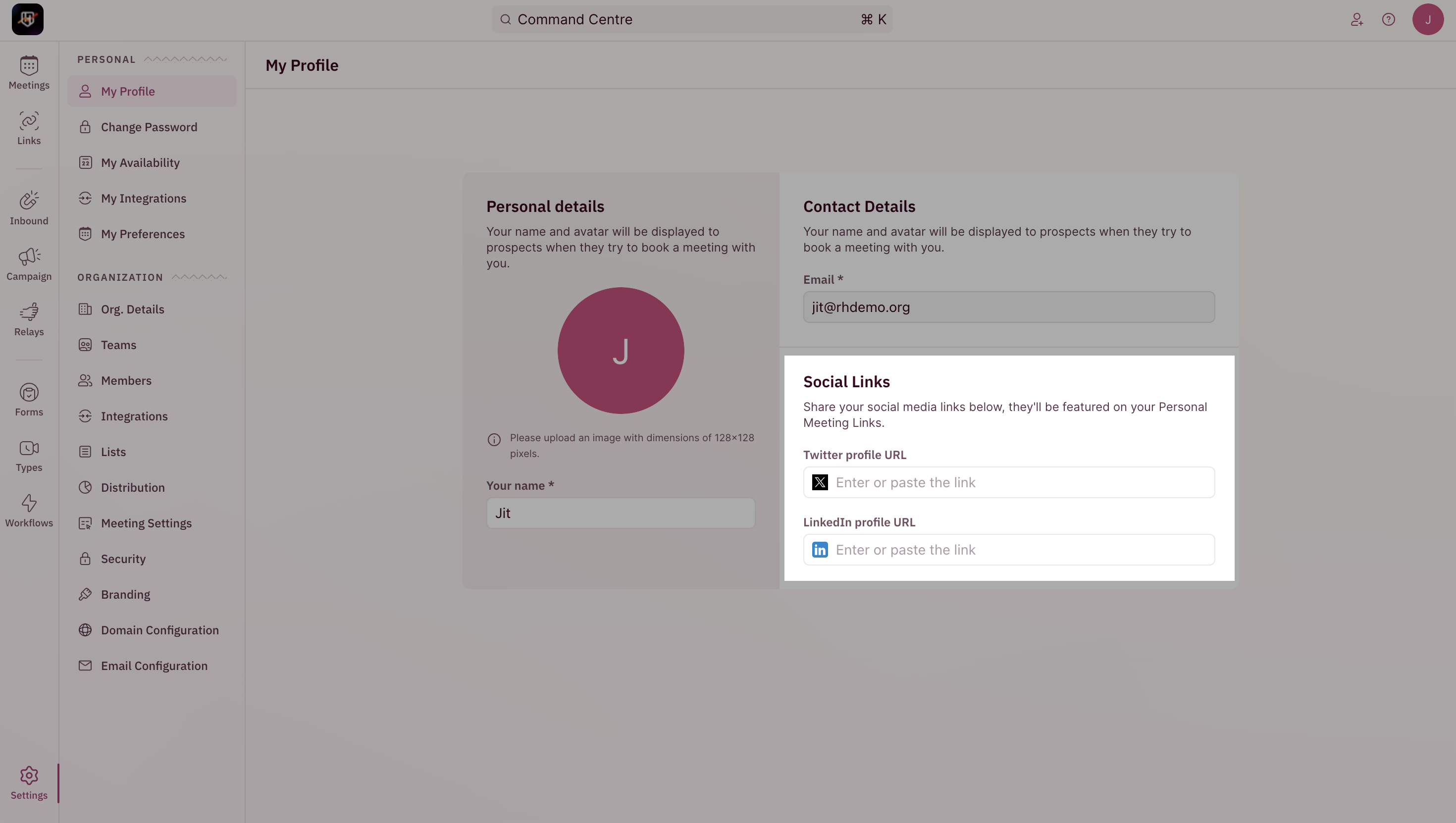The image size is (1456, 823).
Task: Click the My Profile page title
Action: click(x=302, y=65)
